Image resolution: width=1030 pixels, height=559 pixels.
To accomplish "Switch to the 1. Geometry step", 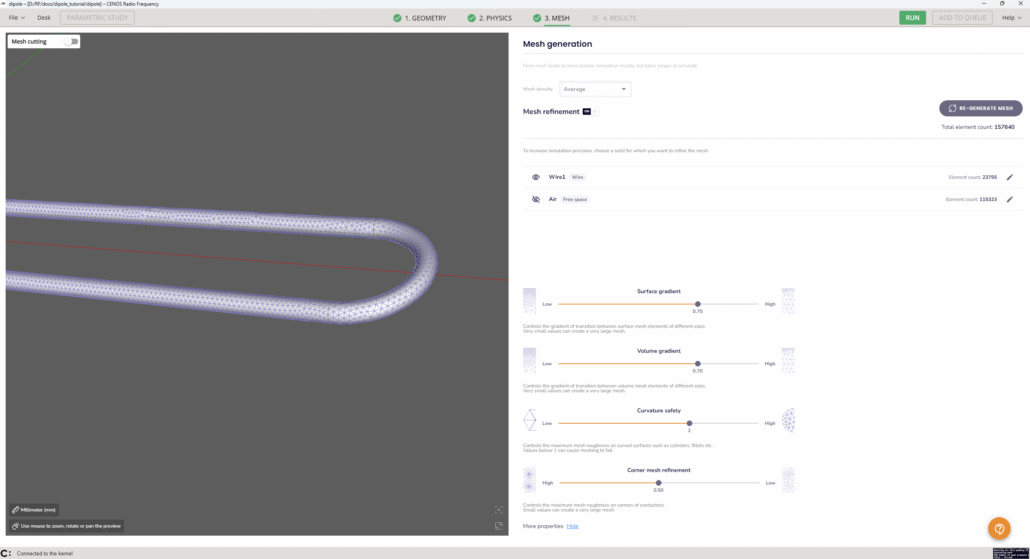I will coord(419,18).
